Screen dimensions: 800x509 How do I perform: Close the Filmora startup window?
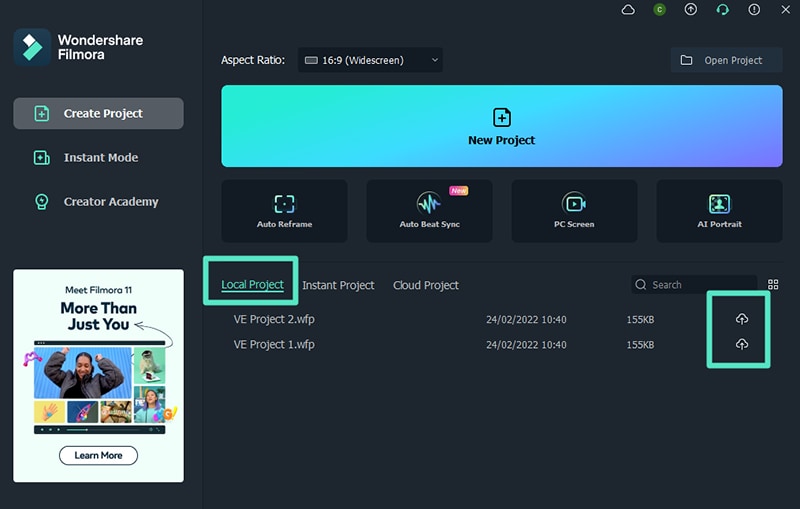point(786,10)
